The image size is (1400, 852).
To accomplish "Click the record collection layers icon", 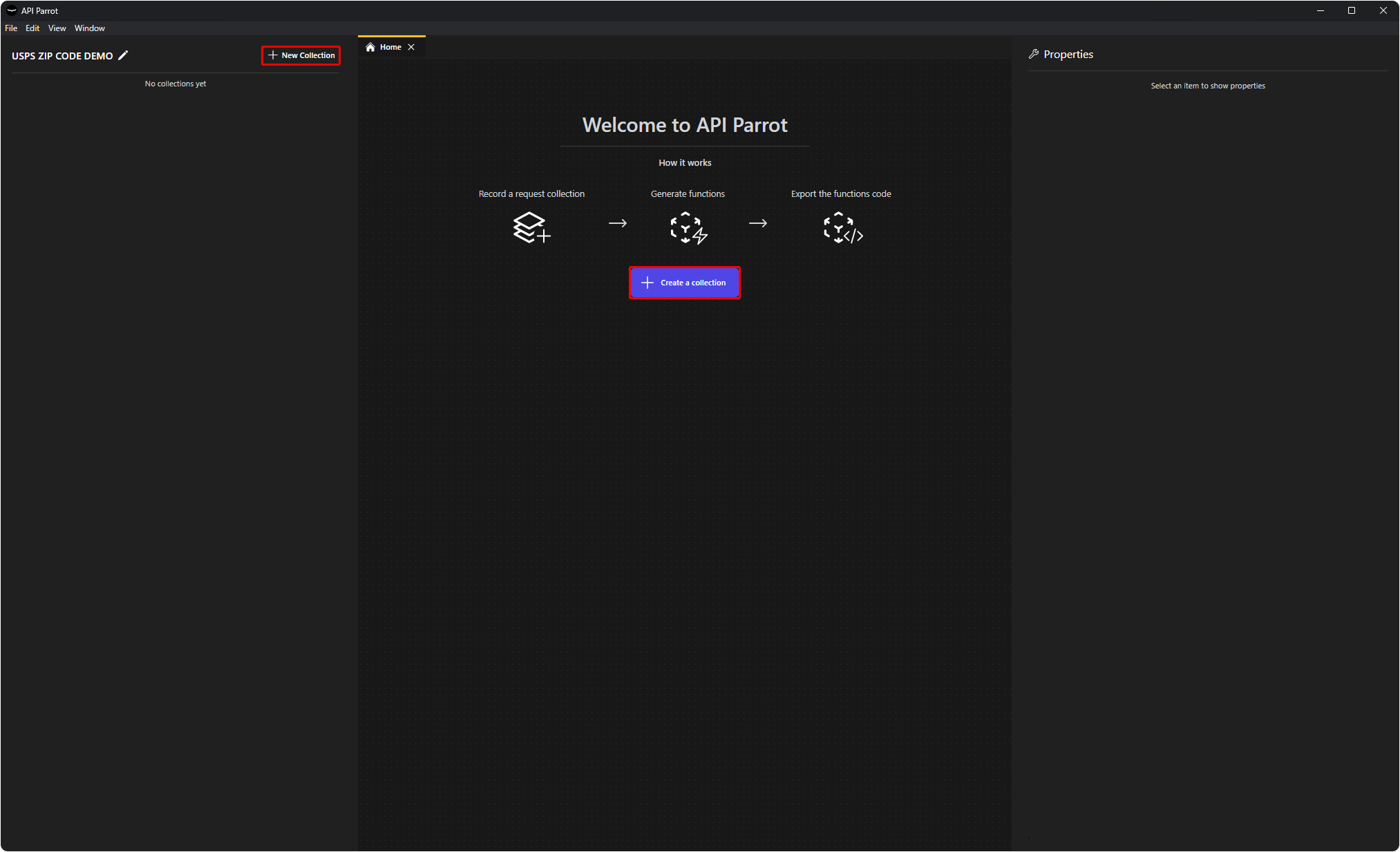I will [531, 227].
